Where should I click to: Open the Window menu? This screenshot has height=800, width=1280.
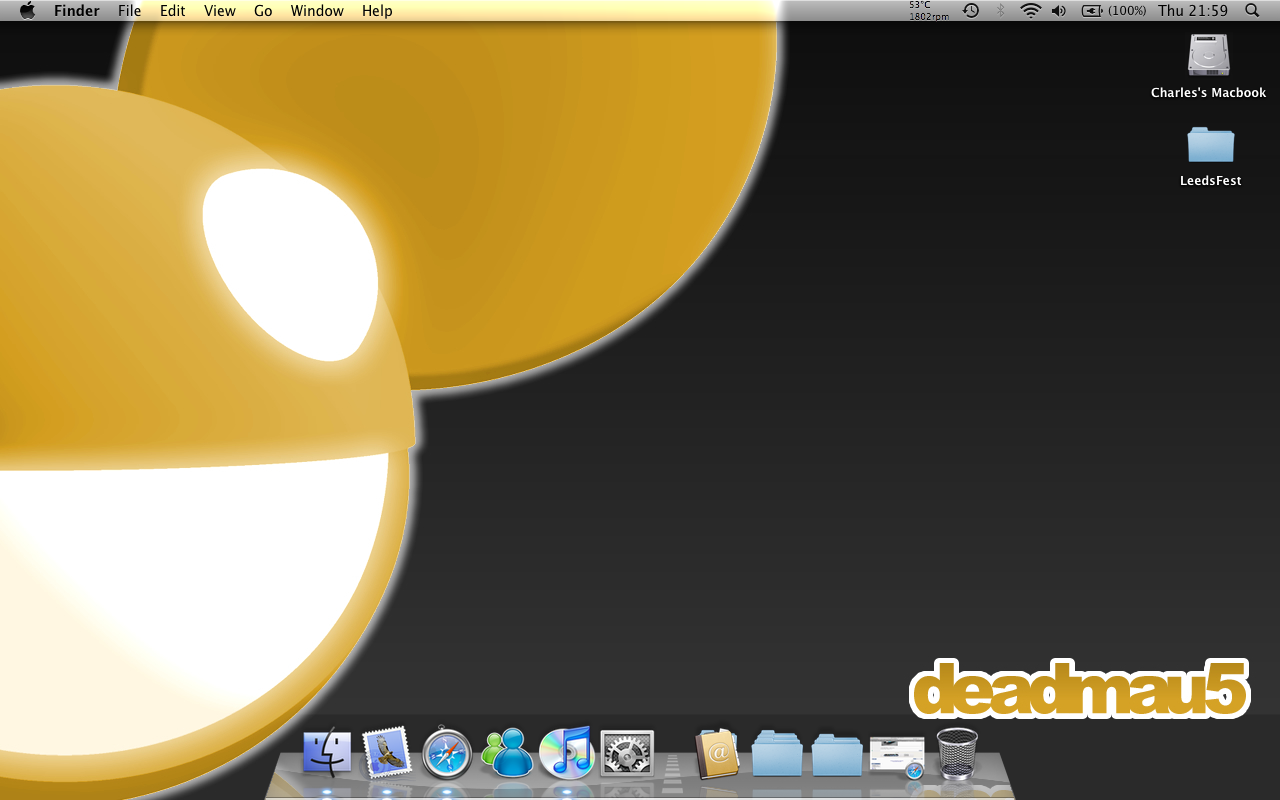pos(317,11)
